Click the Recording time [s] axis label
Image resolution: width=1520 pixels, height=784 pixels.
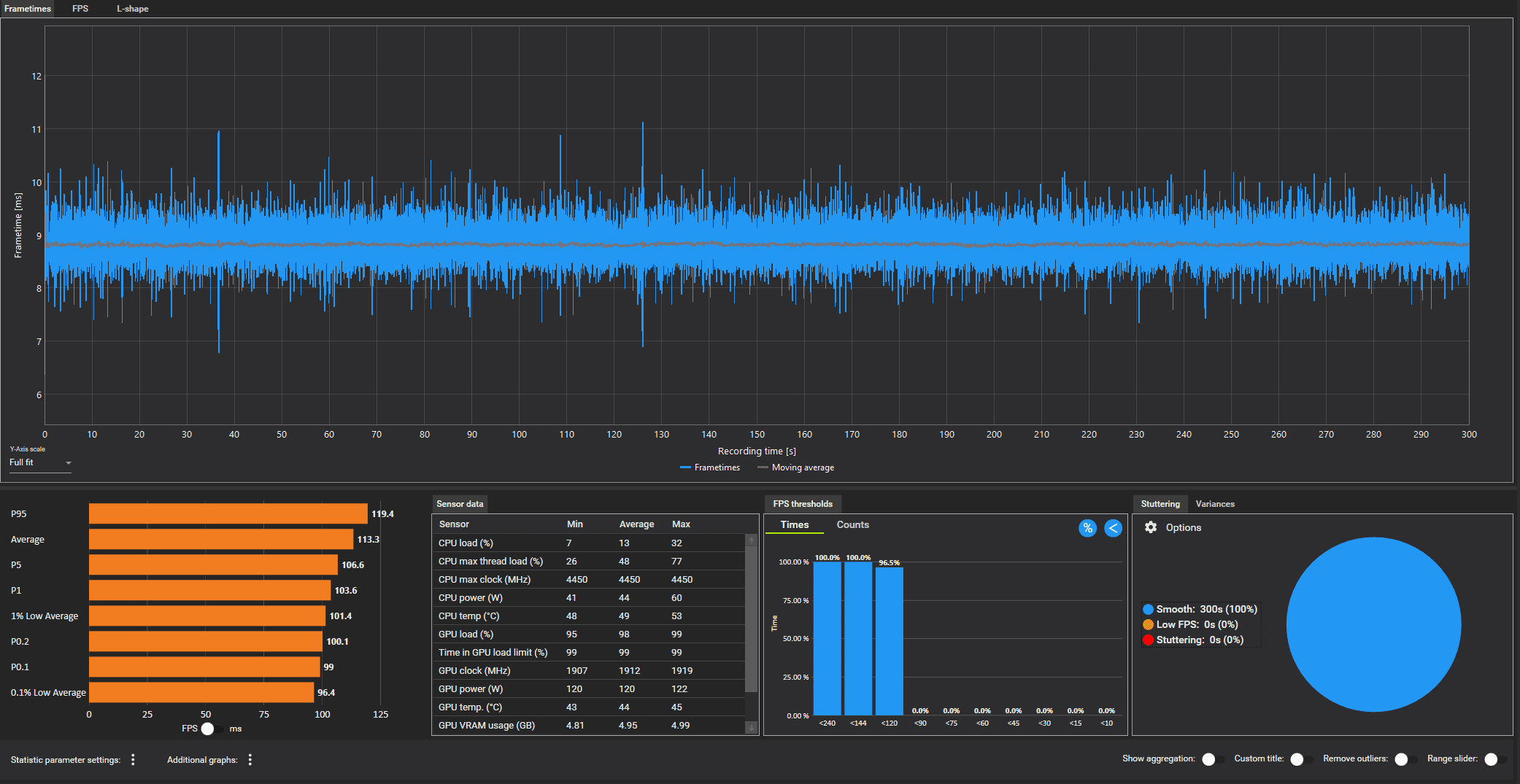[757, 451]
